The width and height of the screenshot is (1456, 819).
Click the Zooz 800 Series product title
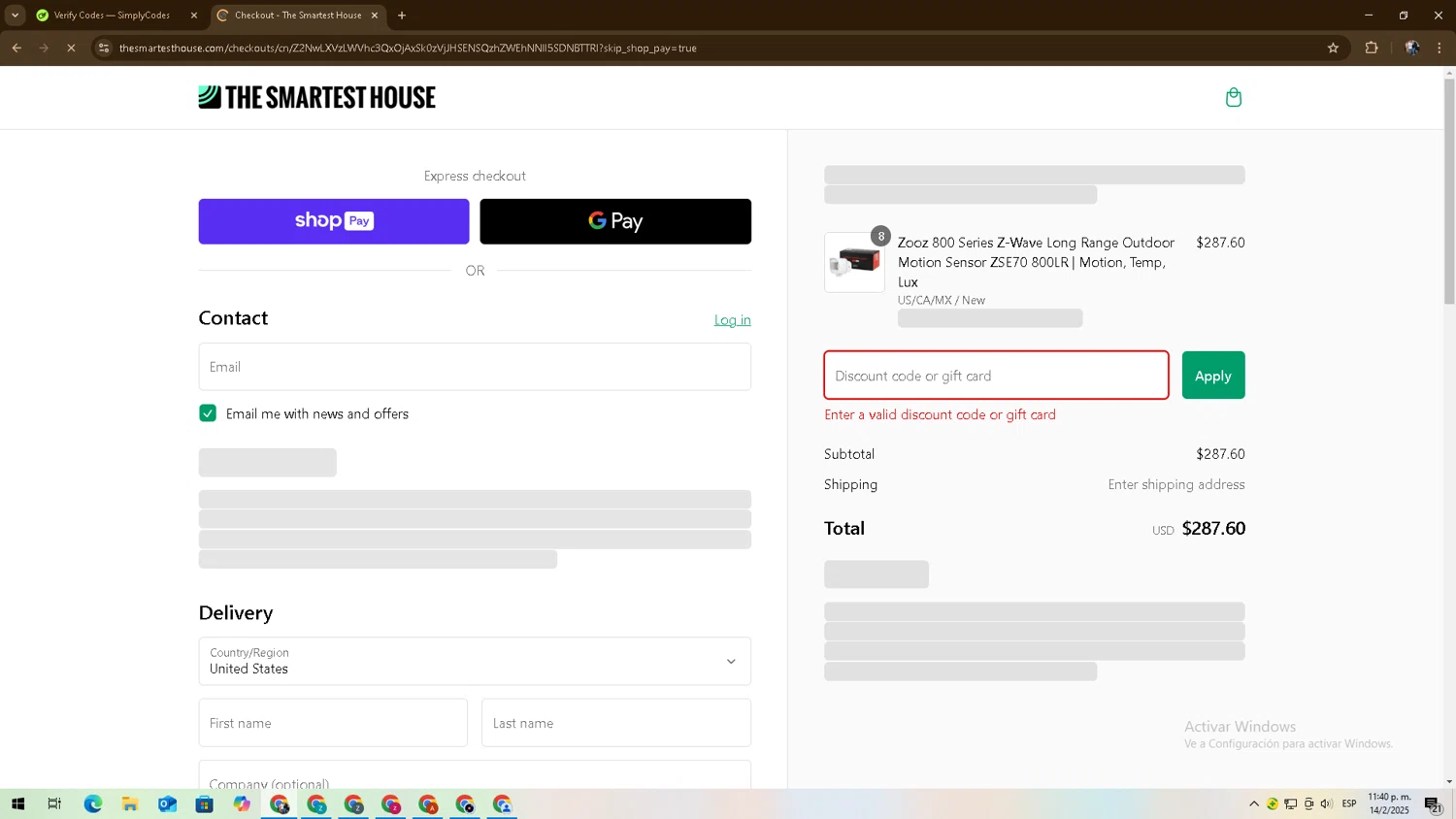tap(1036, 262)
